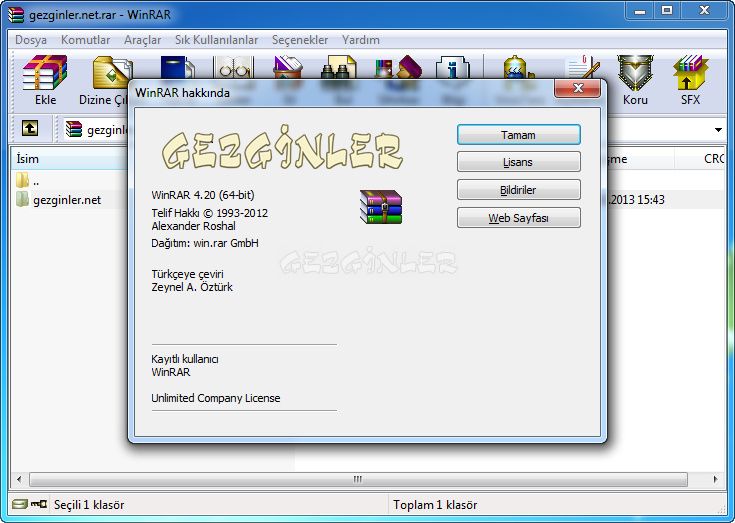Click the notepad Comment toolbar icon

pos(582,67)
